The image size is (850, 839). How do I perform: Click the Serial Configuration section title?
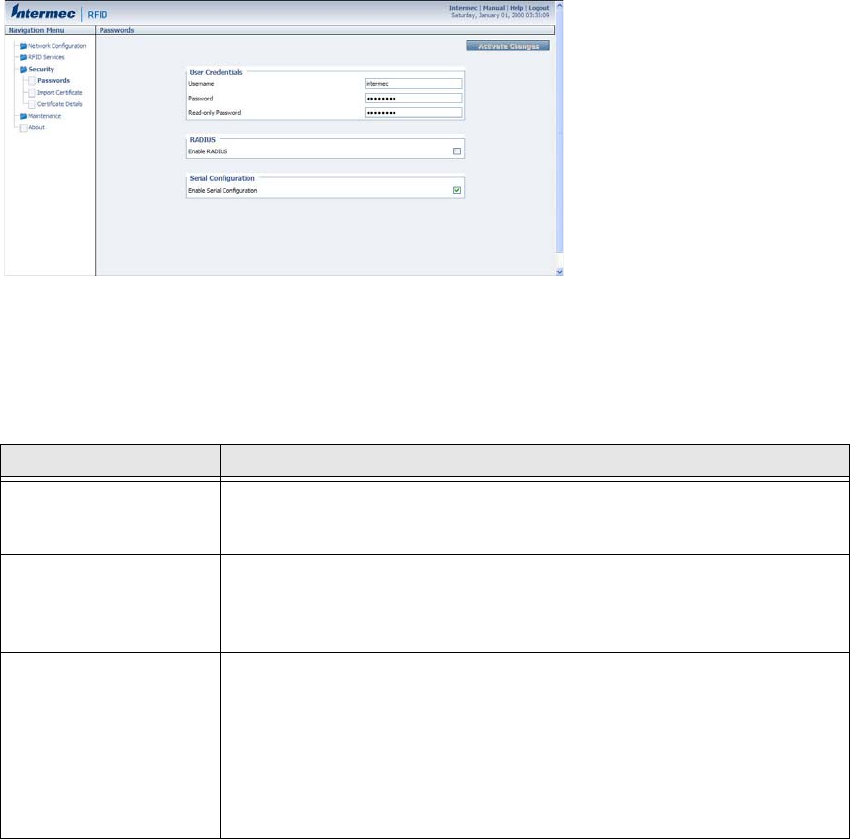point(222,178)
